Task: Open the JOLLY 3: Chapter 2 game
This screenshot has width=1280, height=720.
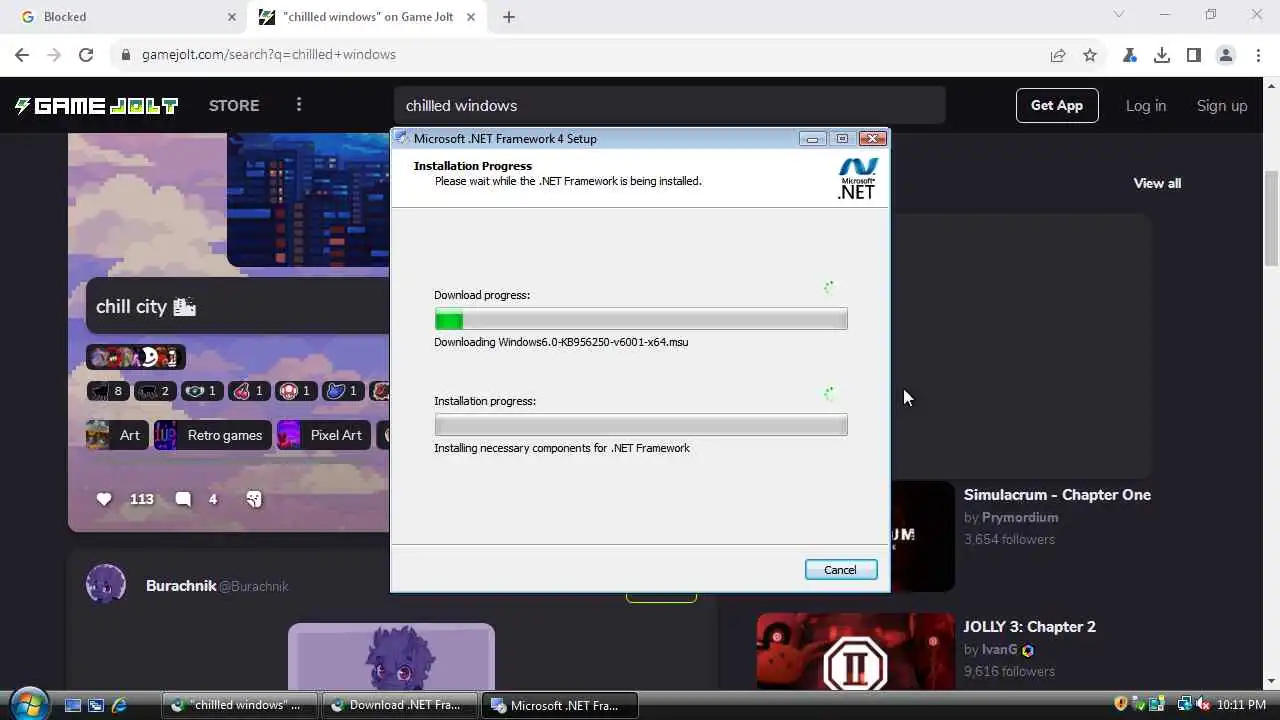Action: (x=1030, y=627)
